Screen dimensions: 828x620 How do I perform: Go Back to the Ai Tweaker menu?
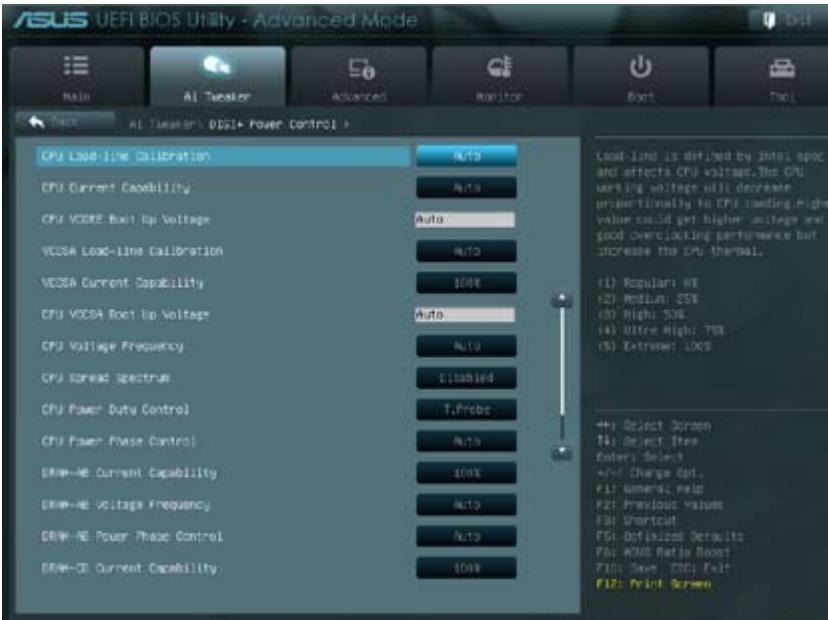[65, 122]
